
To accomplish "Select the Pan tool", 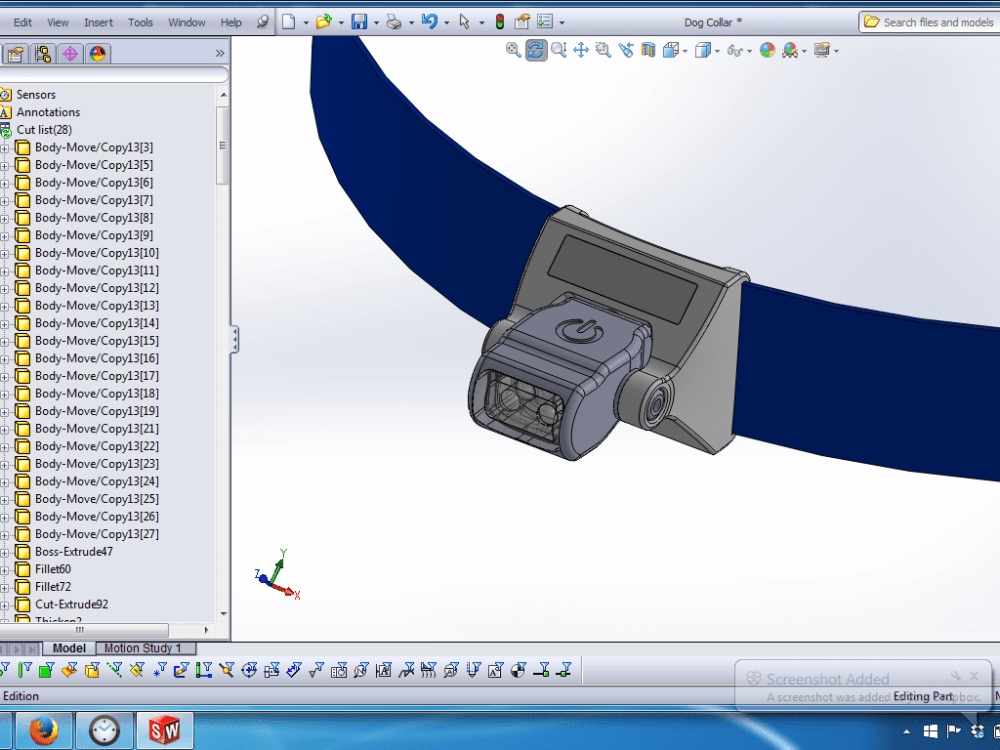I will (581, 50).
